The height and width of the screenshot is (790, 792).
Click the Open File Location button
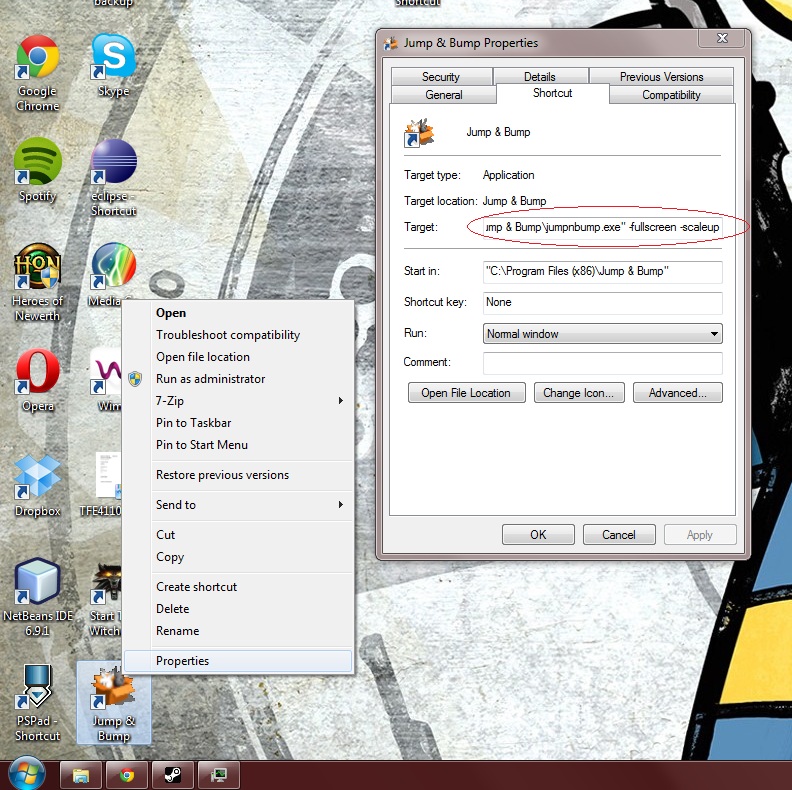(466, 392)
